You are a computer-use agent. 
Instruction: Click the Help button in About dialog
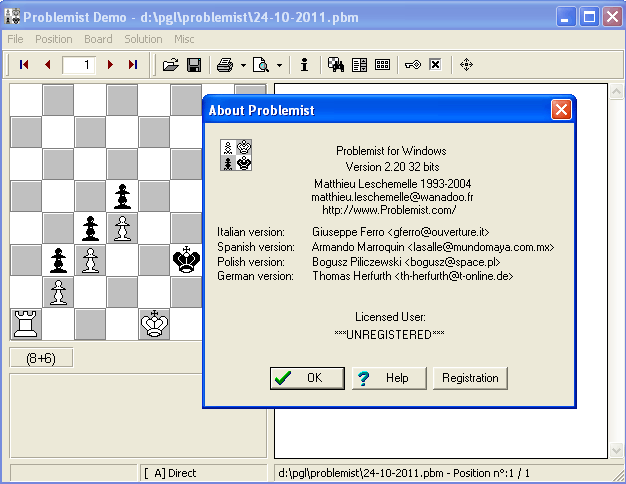click(389, 378)
